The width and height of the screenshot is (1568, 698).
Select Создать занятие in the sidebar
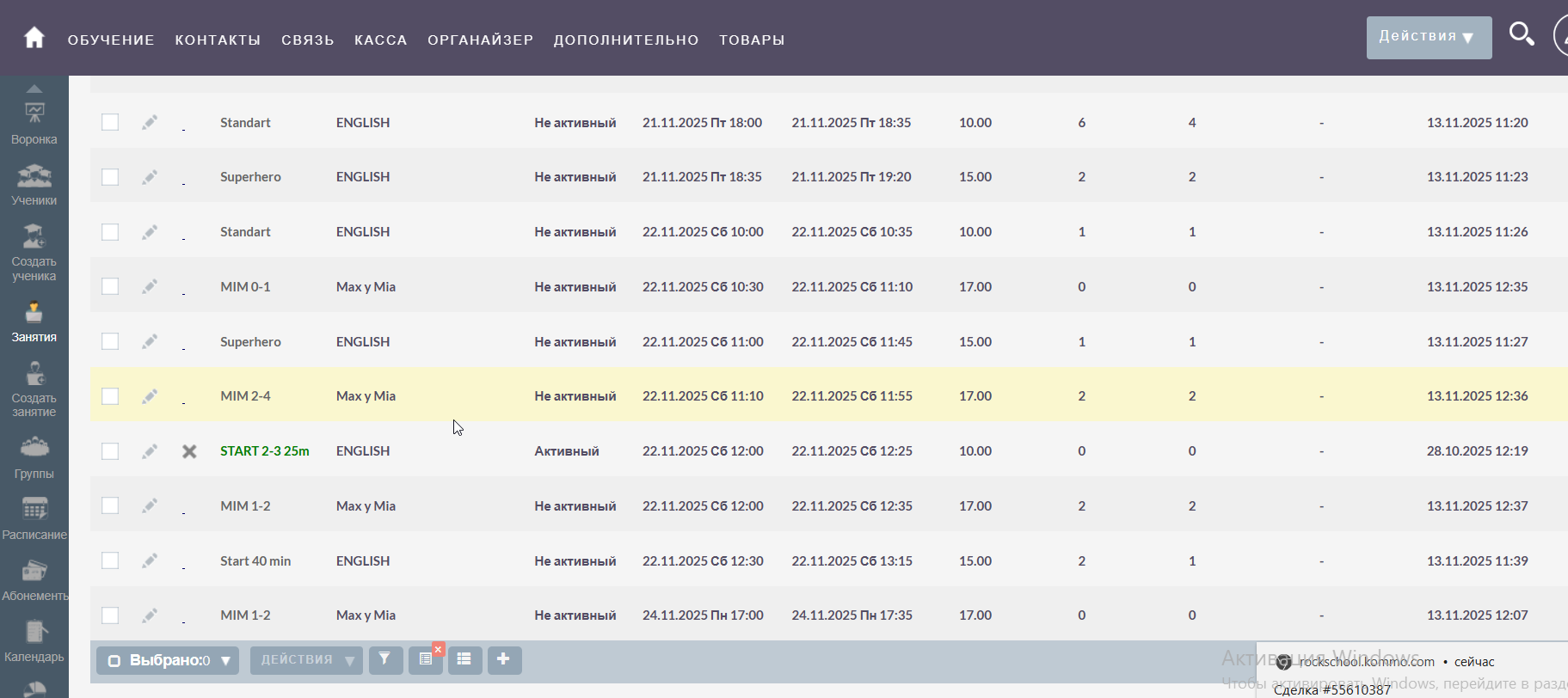click(34, 389)
